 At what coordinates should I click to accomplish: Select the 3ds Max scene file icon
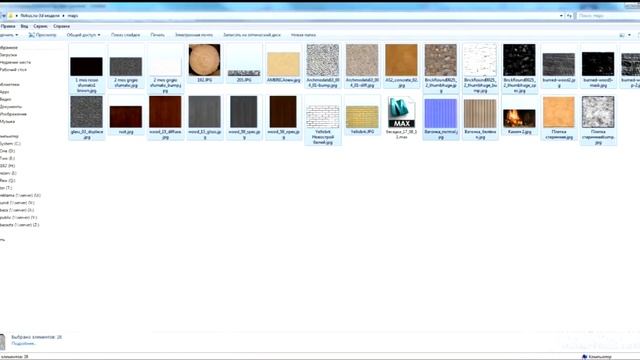point(401,112)
